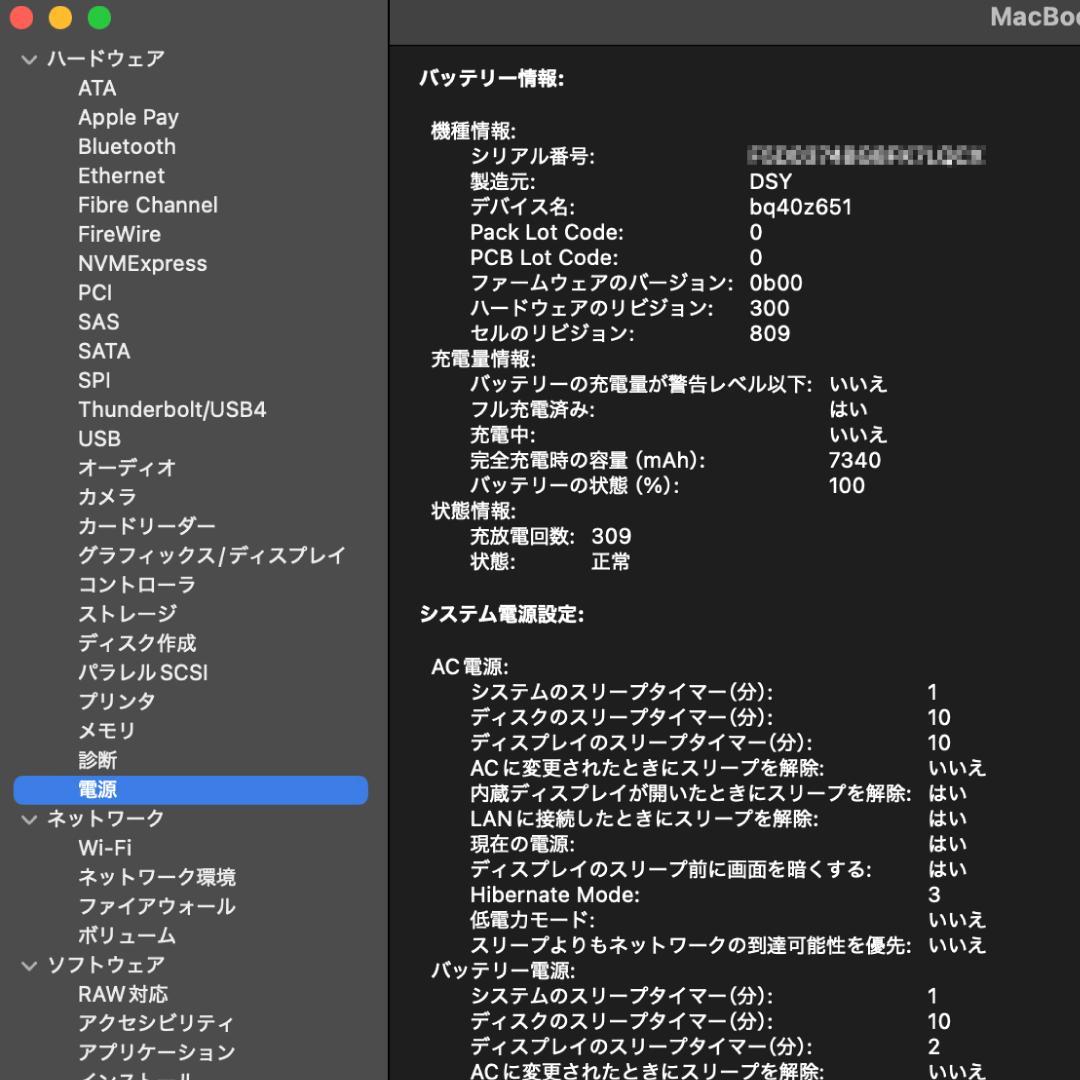The width and height of the screenshot is (1080, 1080).
Task: Select ATA in the hardware sidebar
Action: coord(98,88)
